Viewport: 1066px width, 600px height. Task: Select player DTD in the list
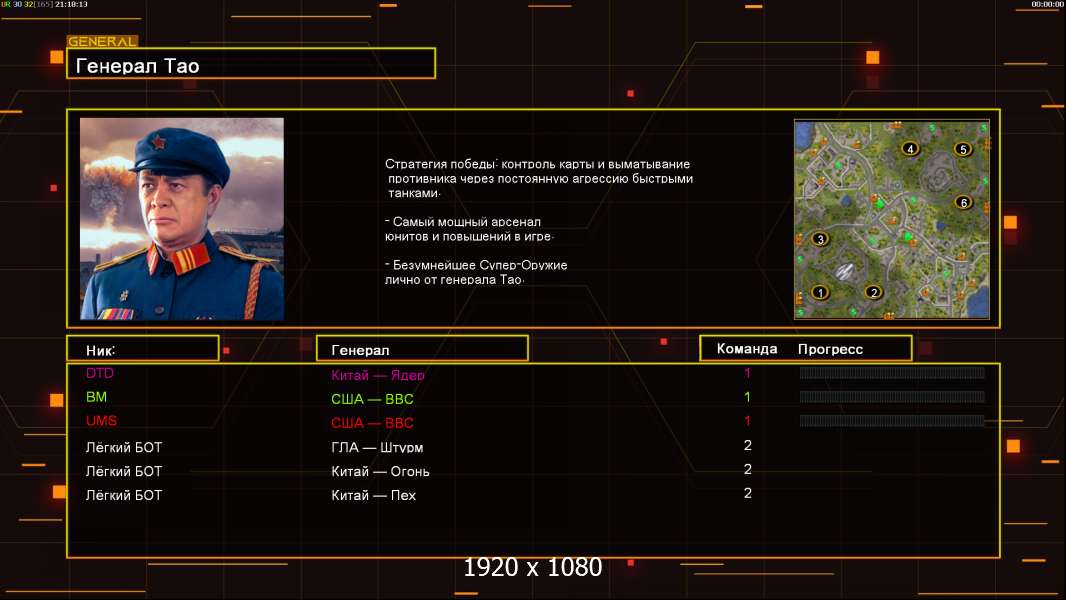[x=100, y=373]
